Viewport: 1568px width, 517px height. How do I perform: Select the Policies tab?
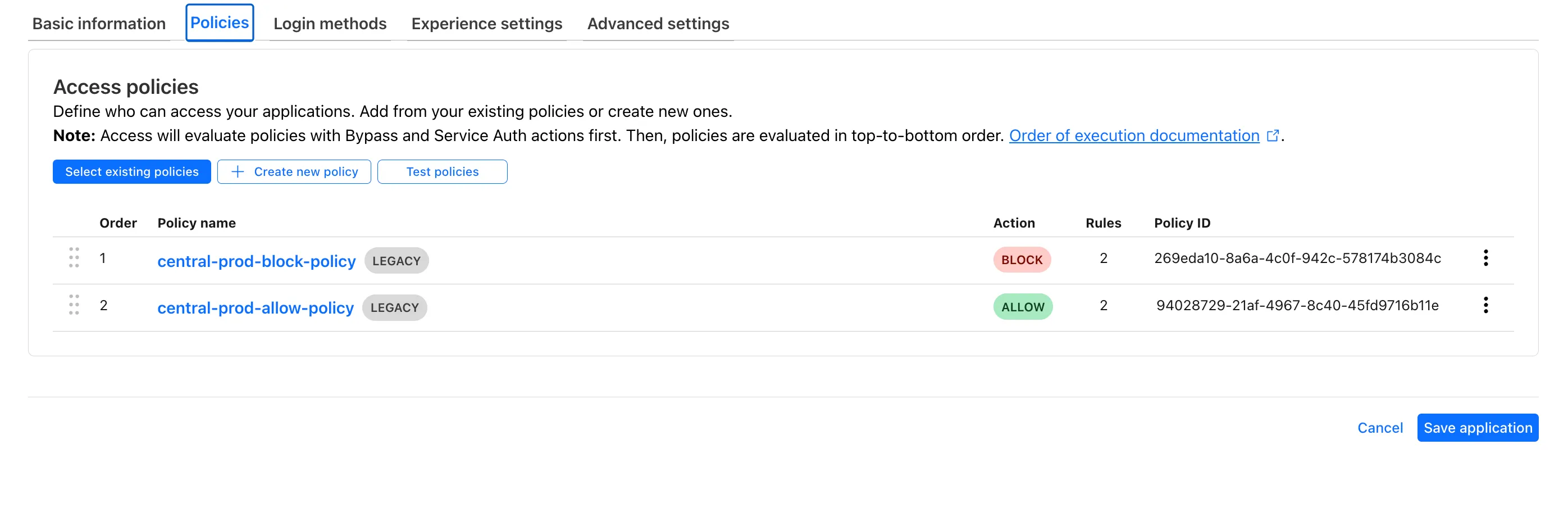pos(220,22)
